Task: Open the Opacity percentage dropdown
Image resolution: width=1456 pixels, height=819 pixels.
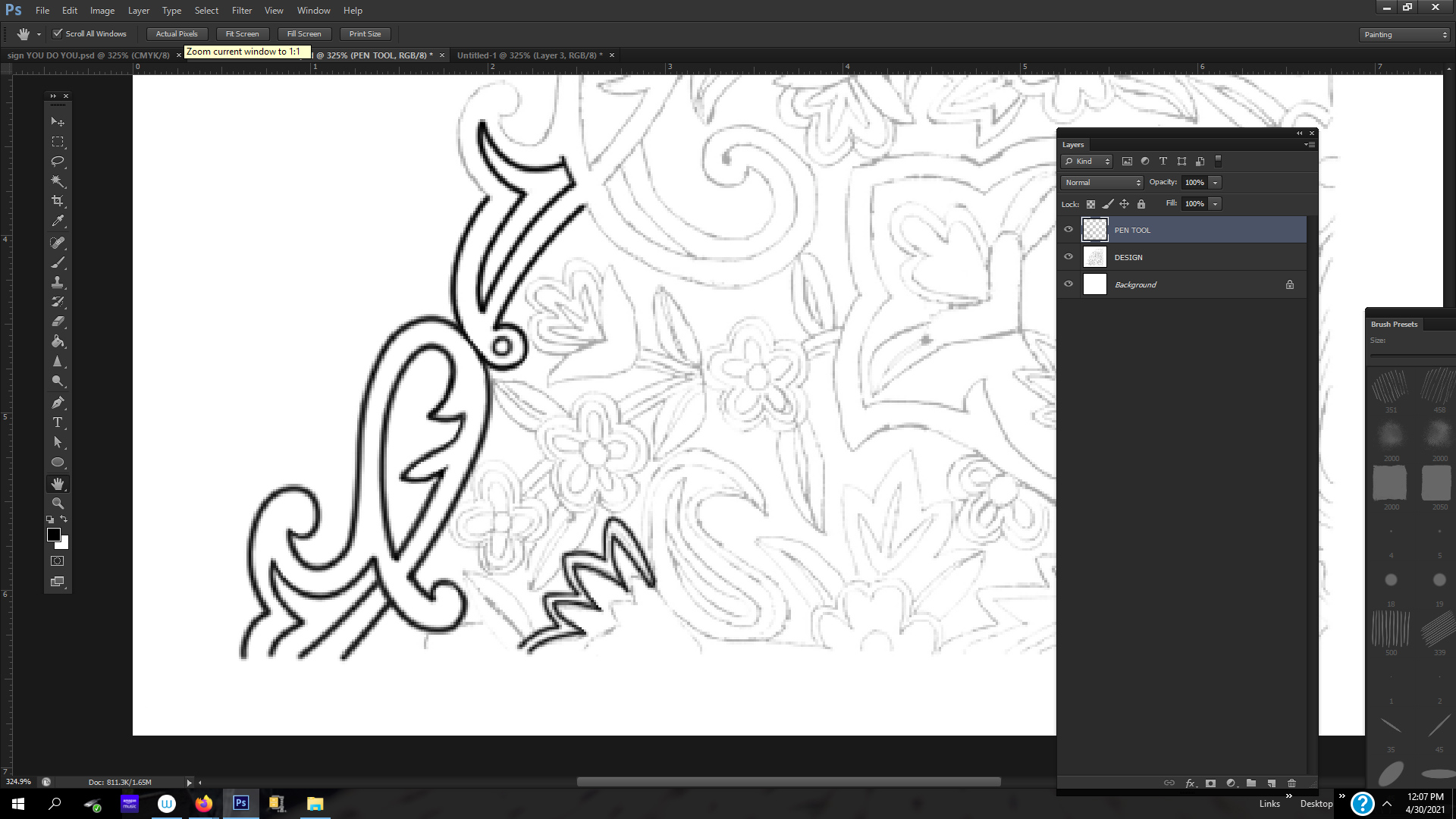Action: [1215, 182]
